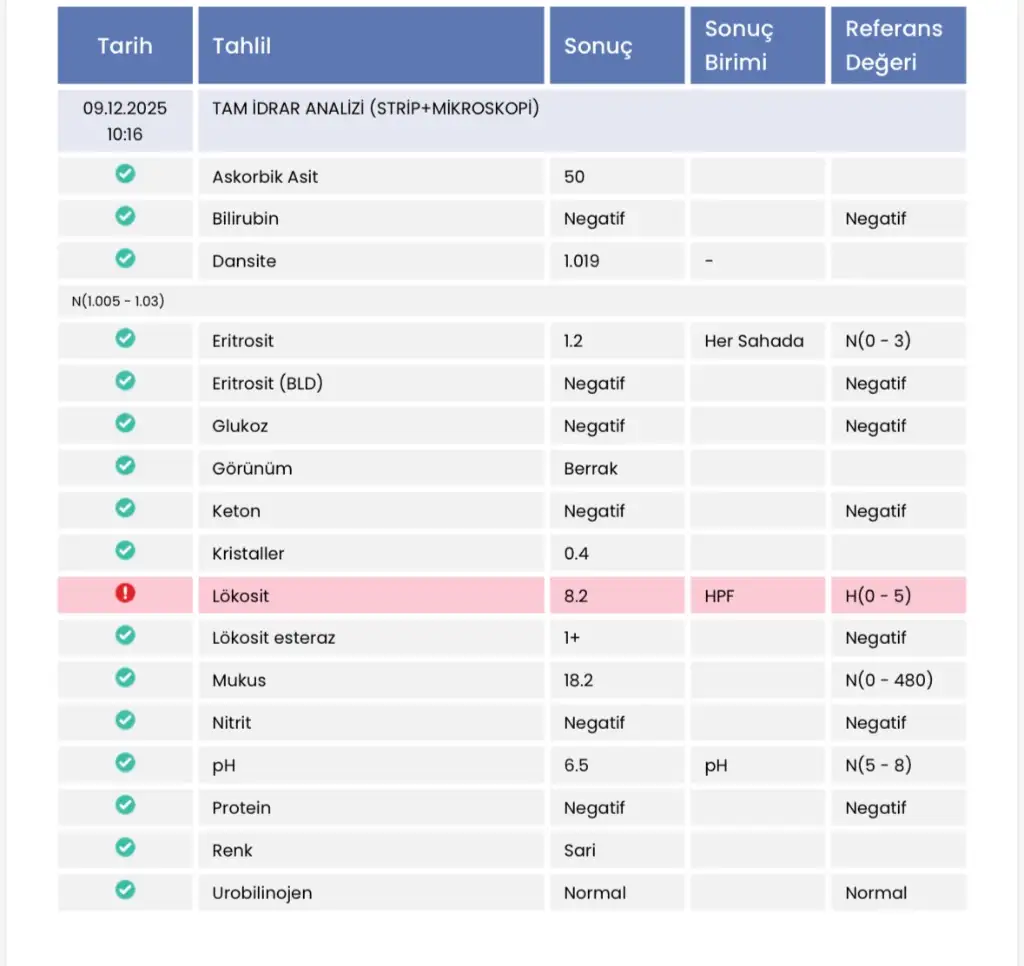Click the Lökosit esteraz test name
Image resolution: width=1024 pixels, height=966 pixels.
point(273,638)
